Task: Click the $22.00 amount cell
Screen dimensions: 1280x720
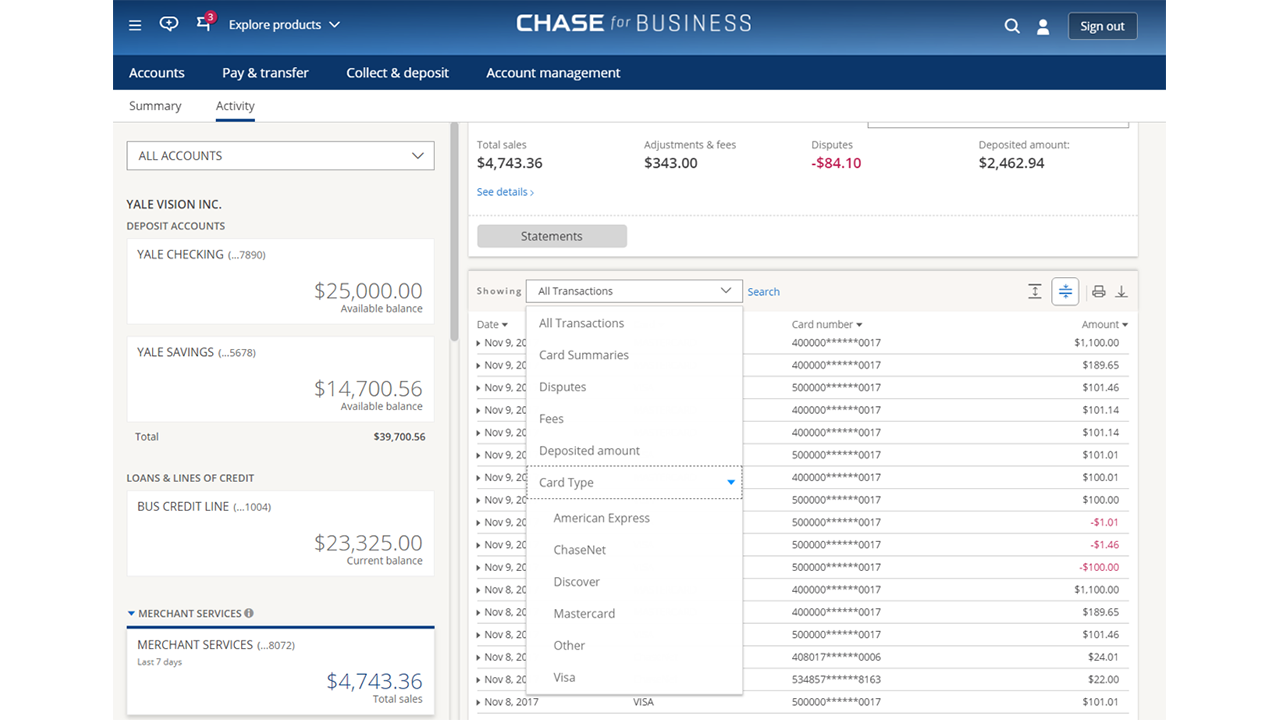Action: [1103, 680]
